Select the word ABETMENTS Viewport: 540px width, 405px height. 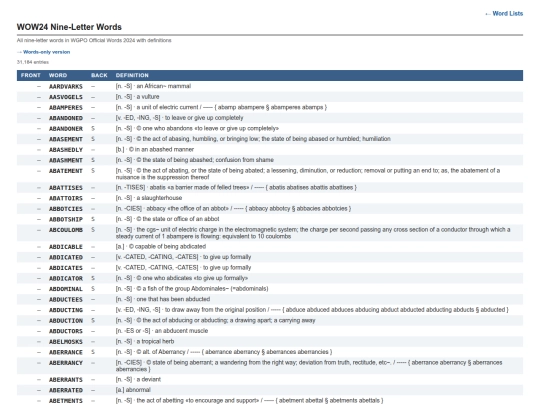click(x=66, y=401)
